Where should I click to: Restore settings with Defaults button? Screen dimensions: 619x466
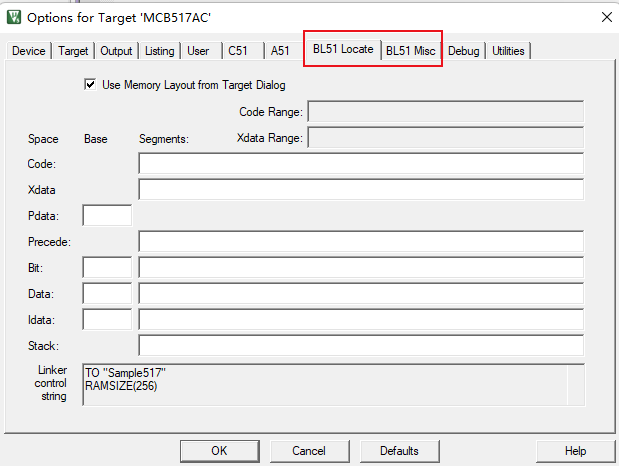pyautogui.click(x=399, y=451)
